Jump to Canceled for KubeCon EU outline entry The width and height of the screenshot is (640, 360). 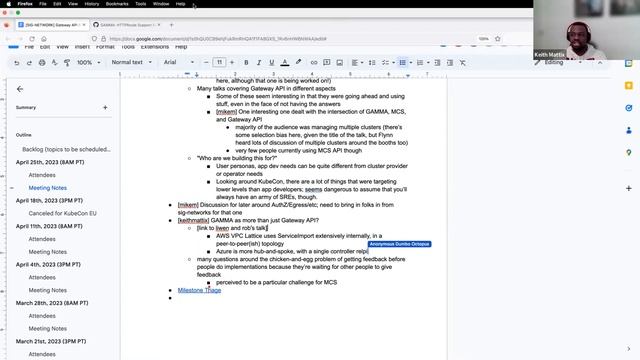(62, 213)
